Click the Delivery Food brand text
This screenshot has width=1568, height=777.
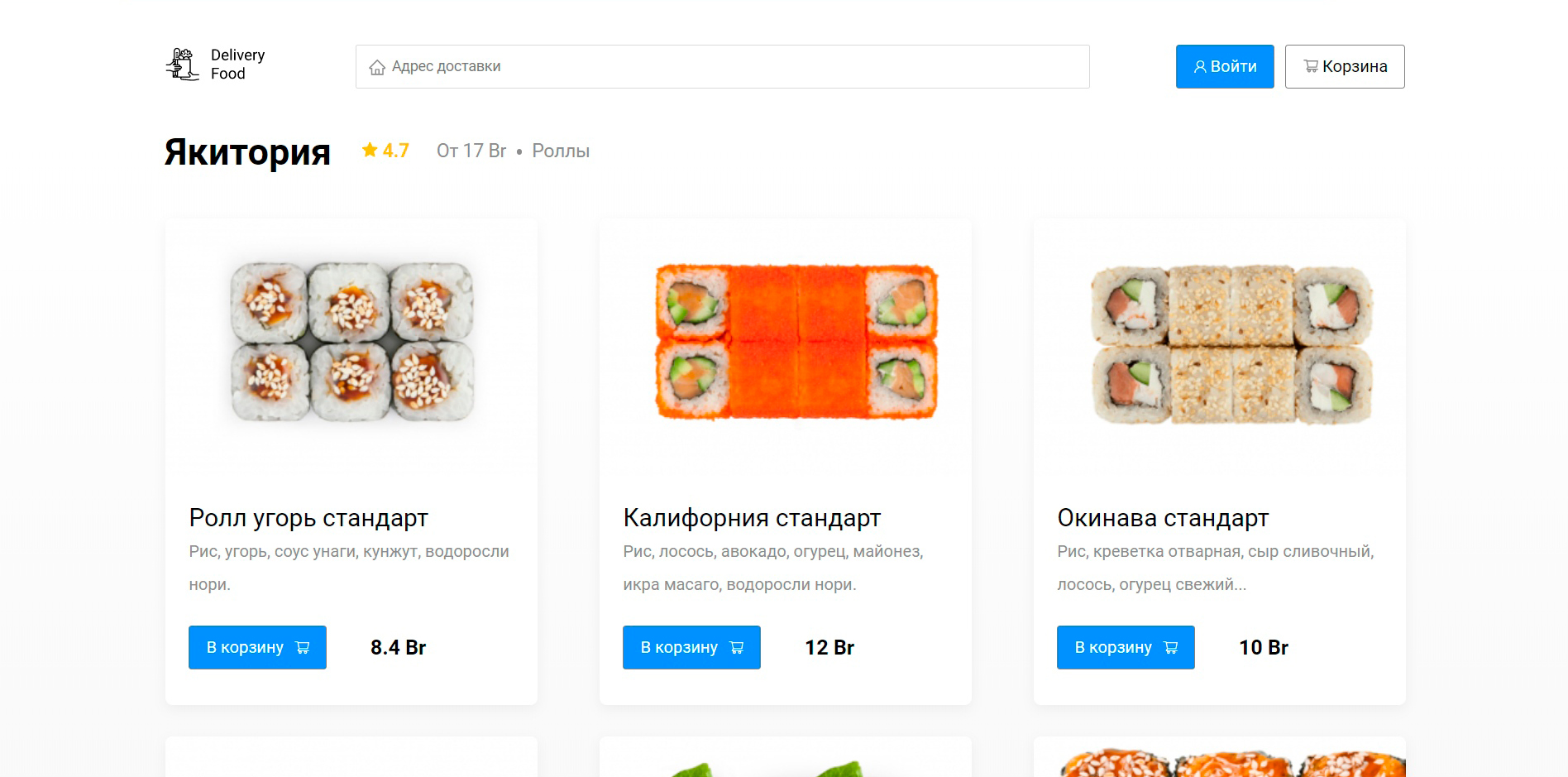[237, 65]
